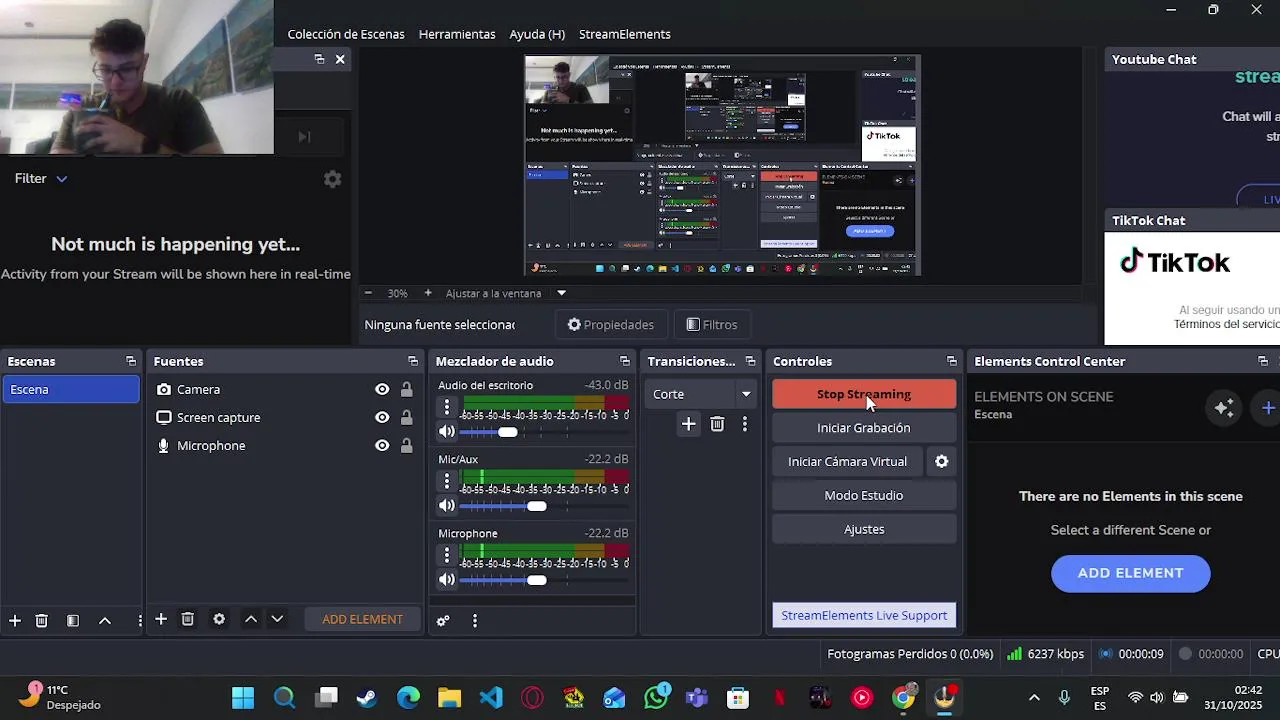Undock the Fuentes panel

click(x=413, y=361)
